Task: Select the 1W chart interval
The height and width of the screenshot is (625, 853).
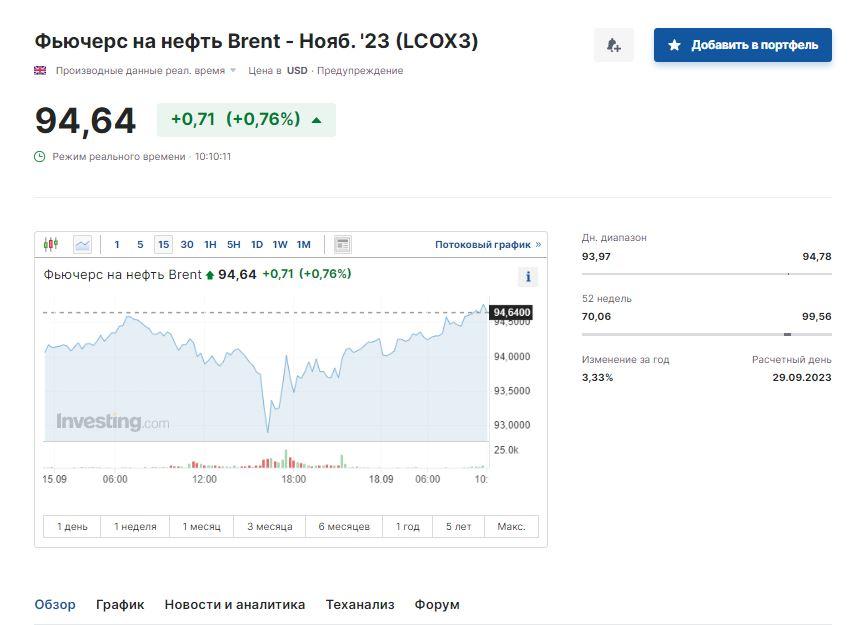Action: [280, 244]
